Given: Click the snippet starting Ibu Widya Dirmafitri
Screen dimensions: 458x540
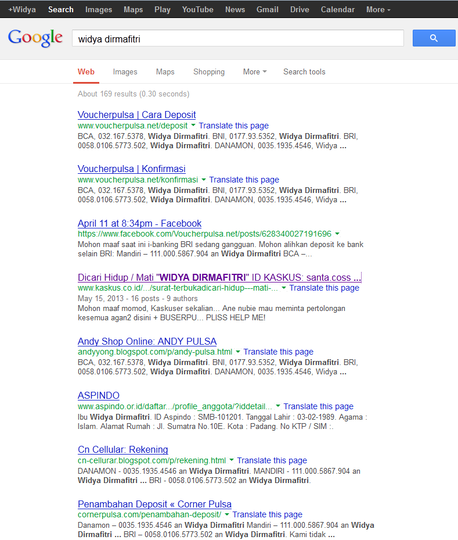Looking at the screenshot, I should (x=222, y=422).
